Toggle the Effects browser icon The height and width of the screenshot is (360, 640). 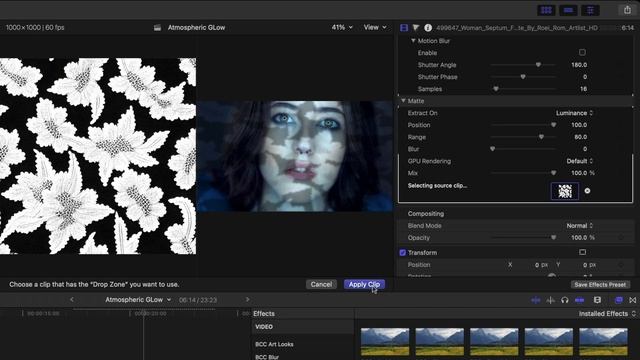point(619,300)
